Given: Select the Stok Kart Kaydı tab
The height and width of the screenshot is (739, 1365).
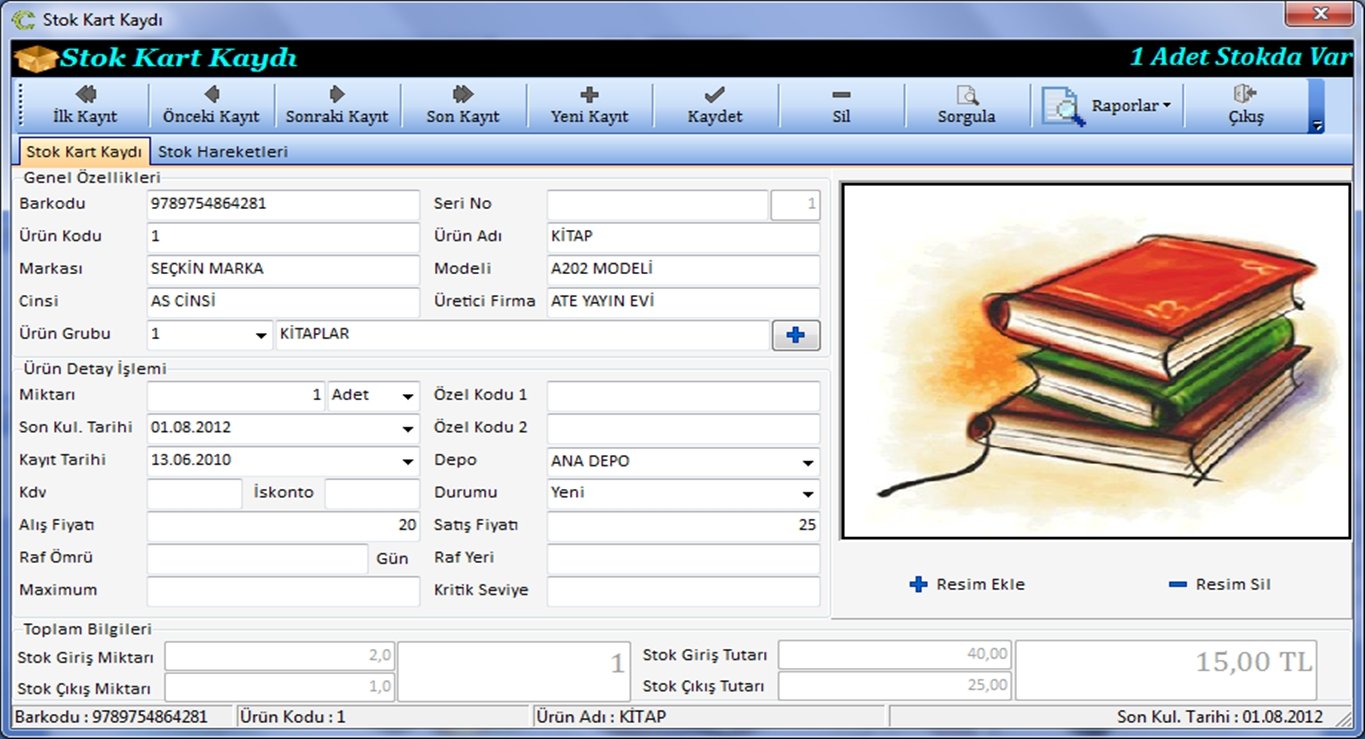Looking at the screenshot, I should point(84,152).
